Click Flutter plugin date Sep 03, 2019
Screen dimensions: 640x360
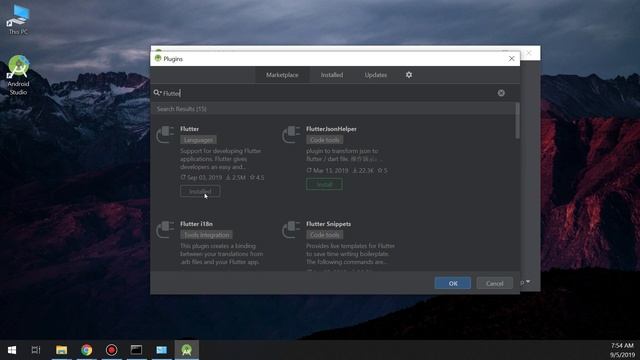point(204,178)
